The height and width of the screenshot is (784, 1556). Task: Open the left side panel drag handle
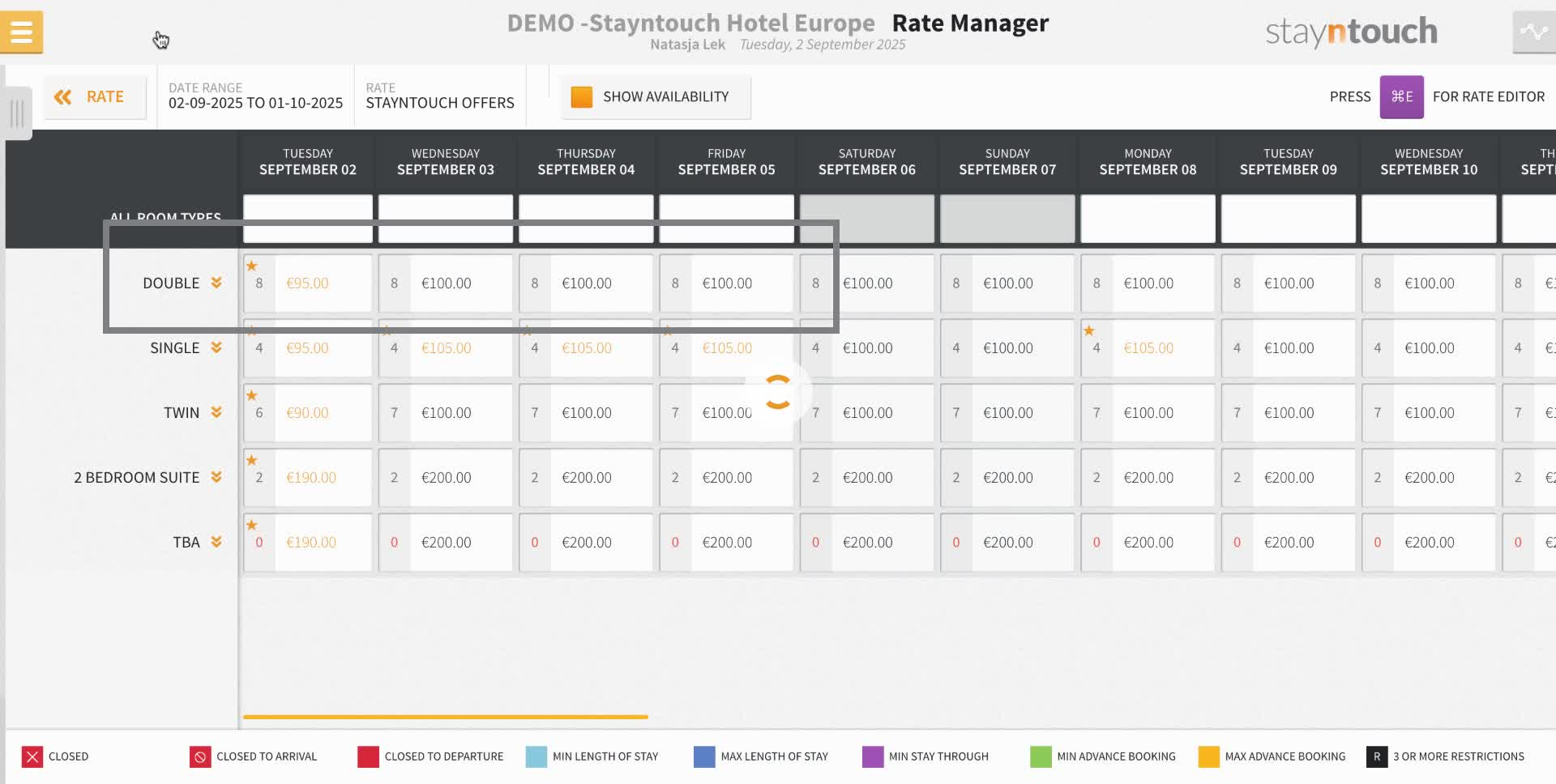16,113
